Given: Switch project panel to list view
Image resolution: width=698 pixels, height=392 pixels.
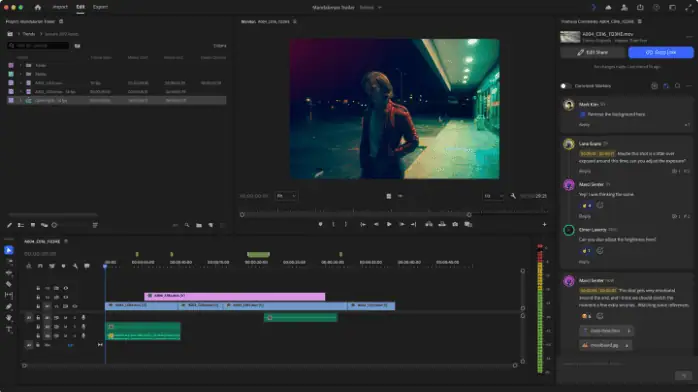Looking at the screenshot, I should click(x=21, y=226).
